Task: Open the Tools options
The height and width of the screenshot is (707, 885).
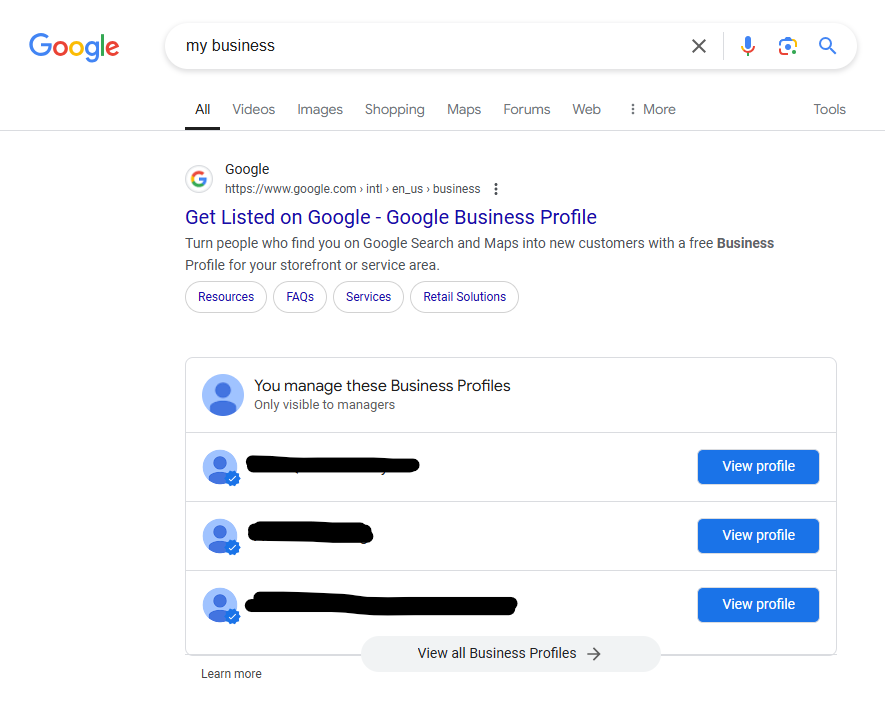Action: tap(829, 110)
